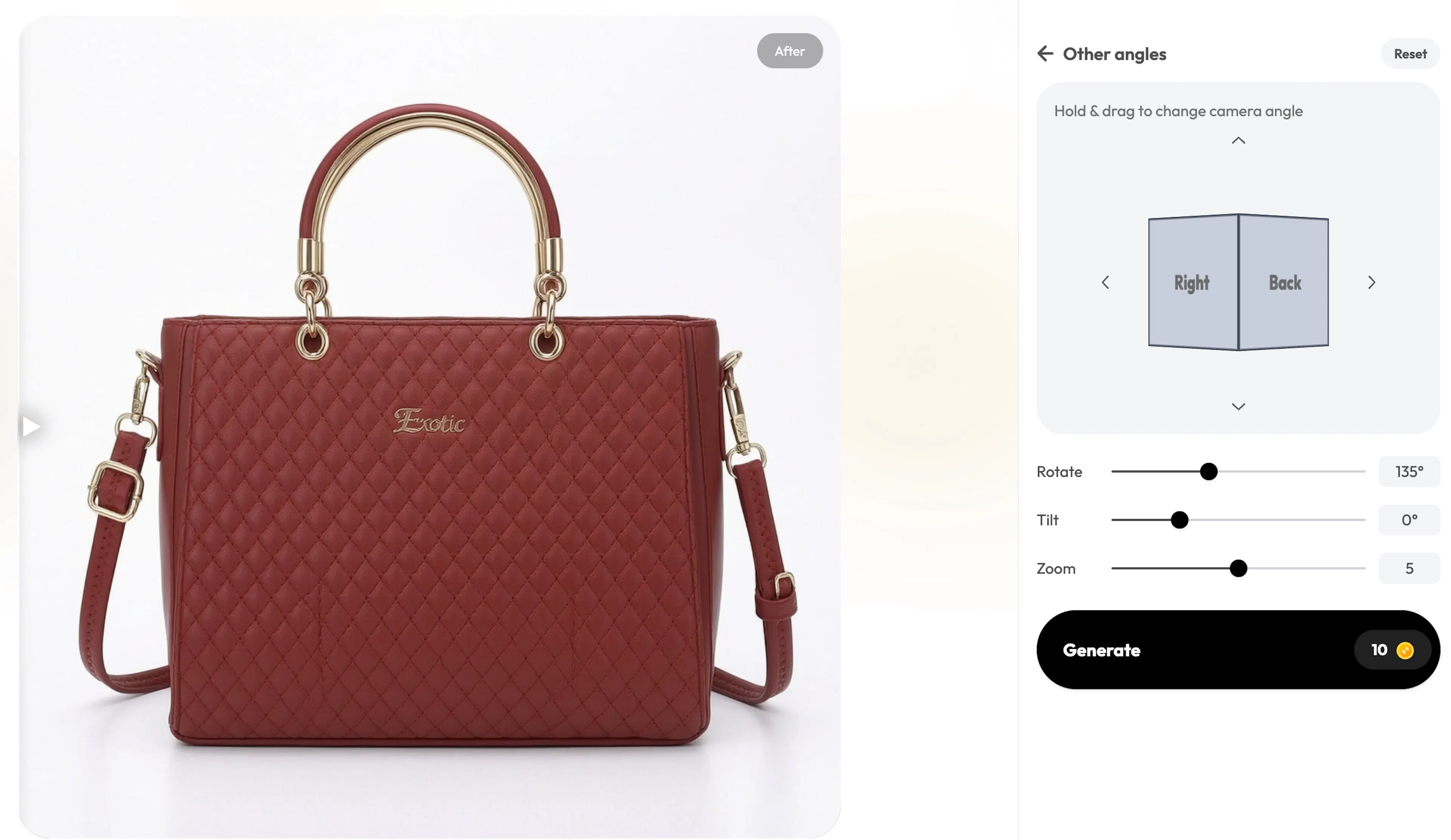This screenshot has width=1451, height=840.
Task: Toggle the After label on the preview
Action: (789, 51)
